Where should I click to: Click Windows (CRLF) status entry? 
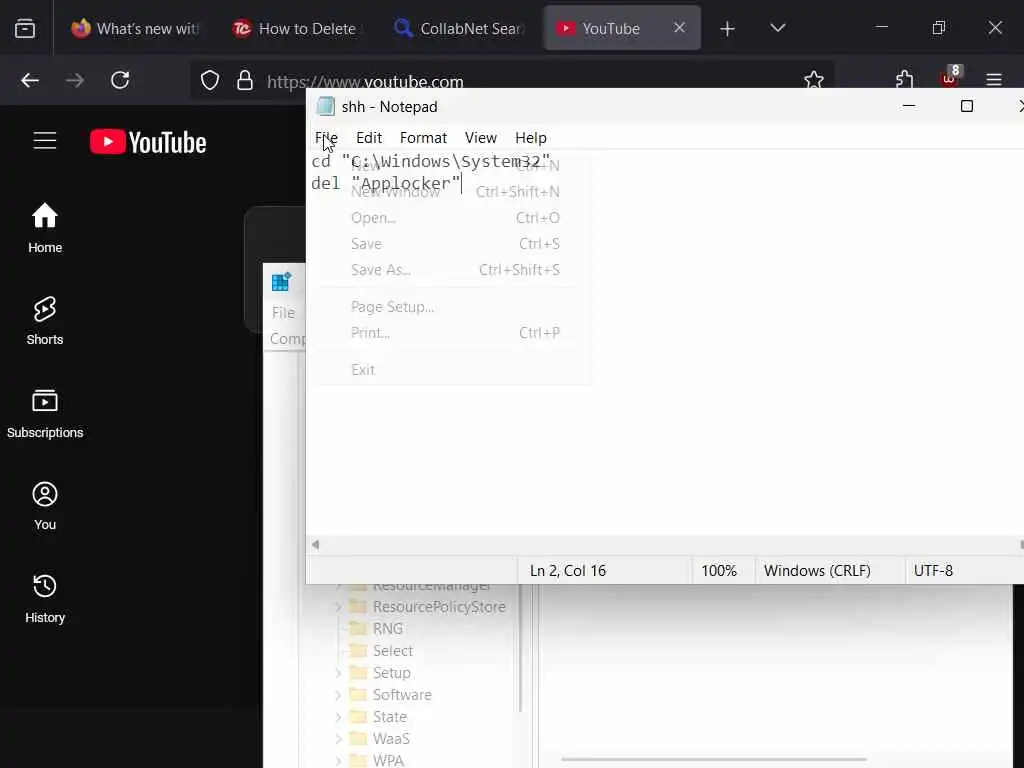(x=817, y=571)
